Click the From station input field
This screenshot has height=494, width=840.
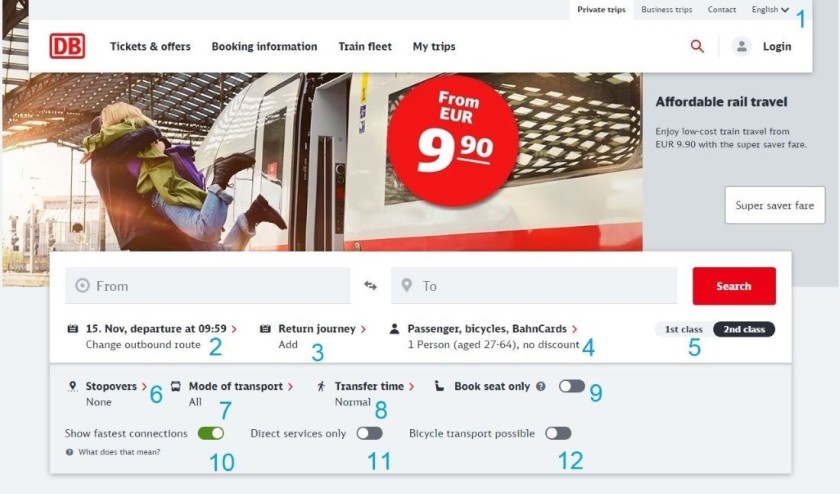coord(208,286)
